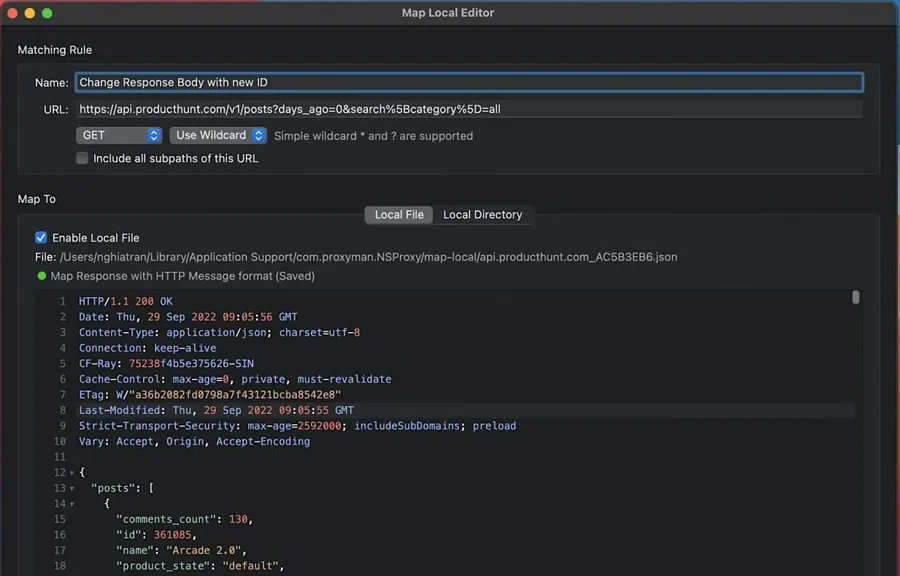900x576 pixels.
Task: Switch to the Local File tab
Action: point(399,215)
